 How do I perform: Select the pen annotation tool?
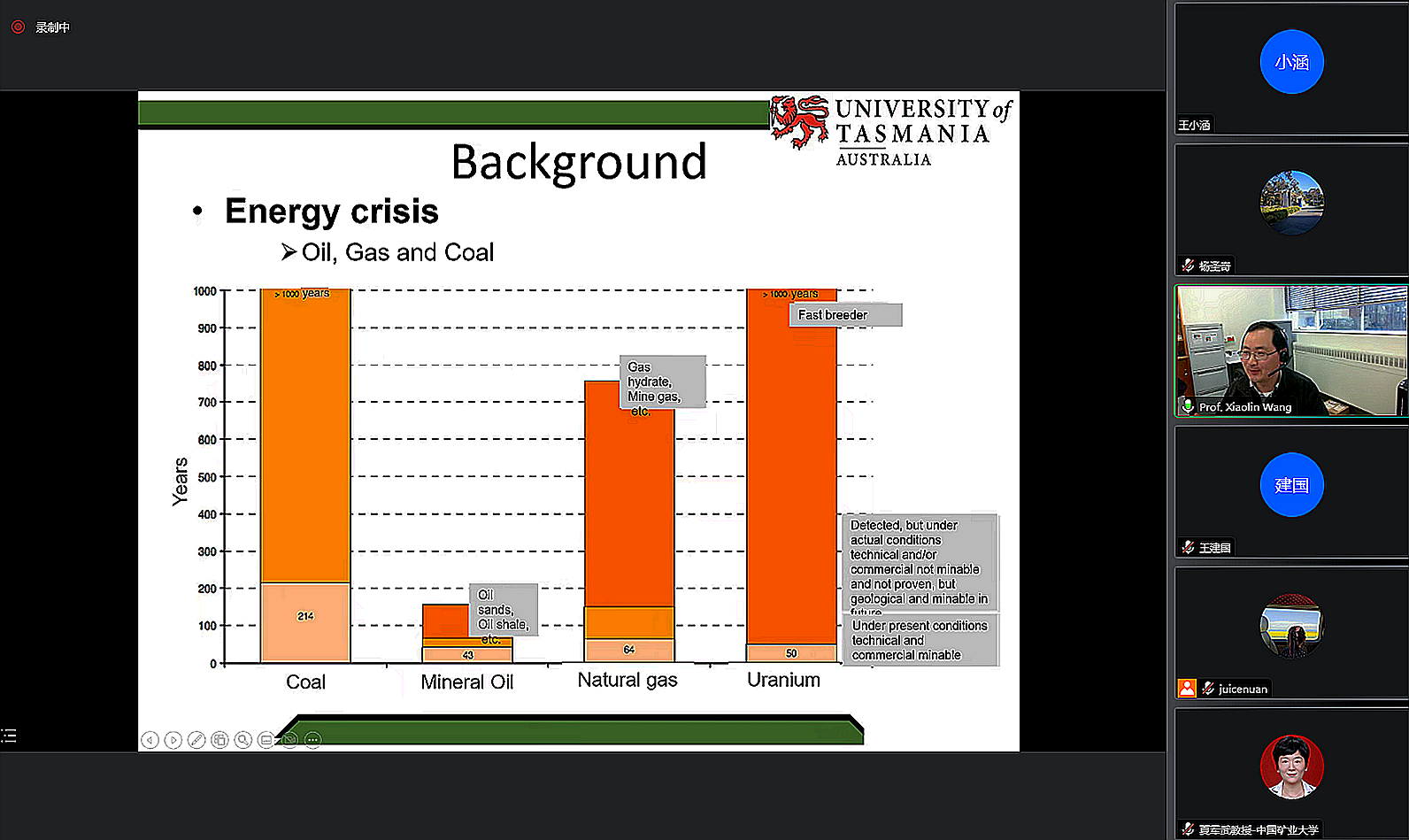[196, 740]
